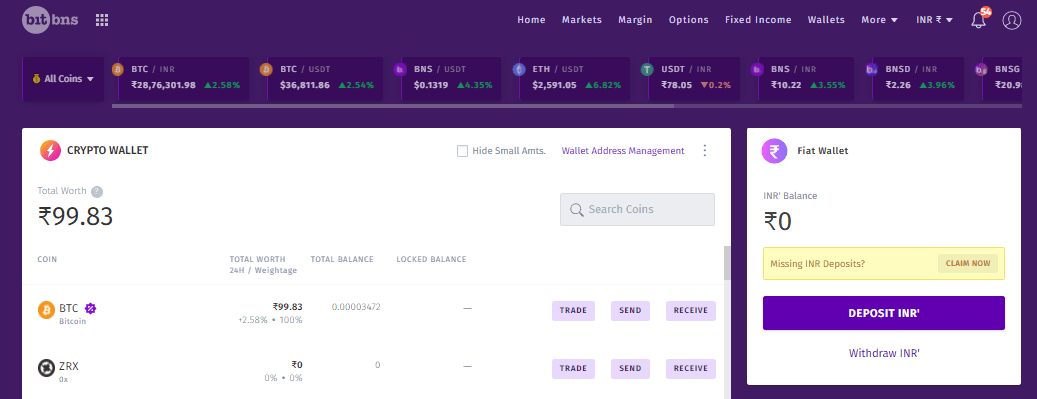The height and width of the screenshot is (399, 1037).
Task: Click the BNS / USDT ticker coin icon
Action: [399, 69]
